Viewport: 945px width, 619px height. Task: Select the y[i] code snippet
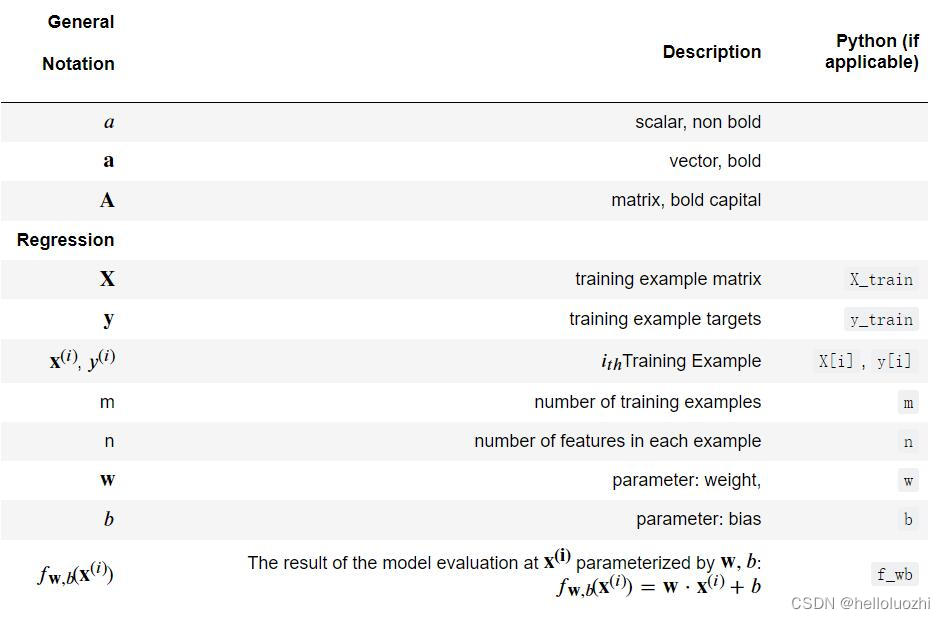click(x=894, y=361)
